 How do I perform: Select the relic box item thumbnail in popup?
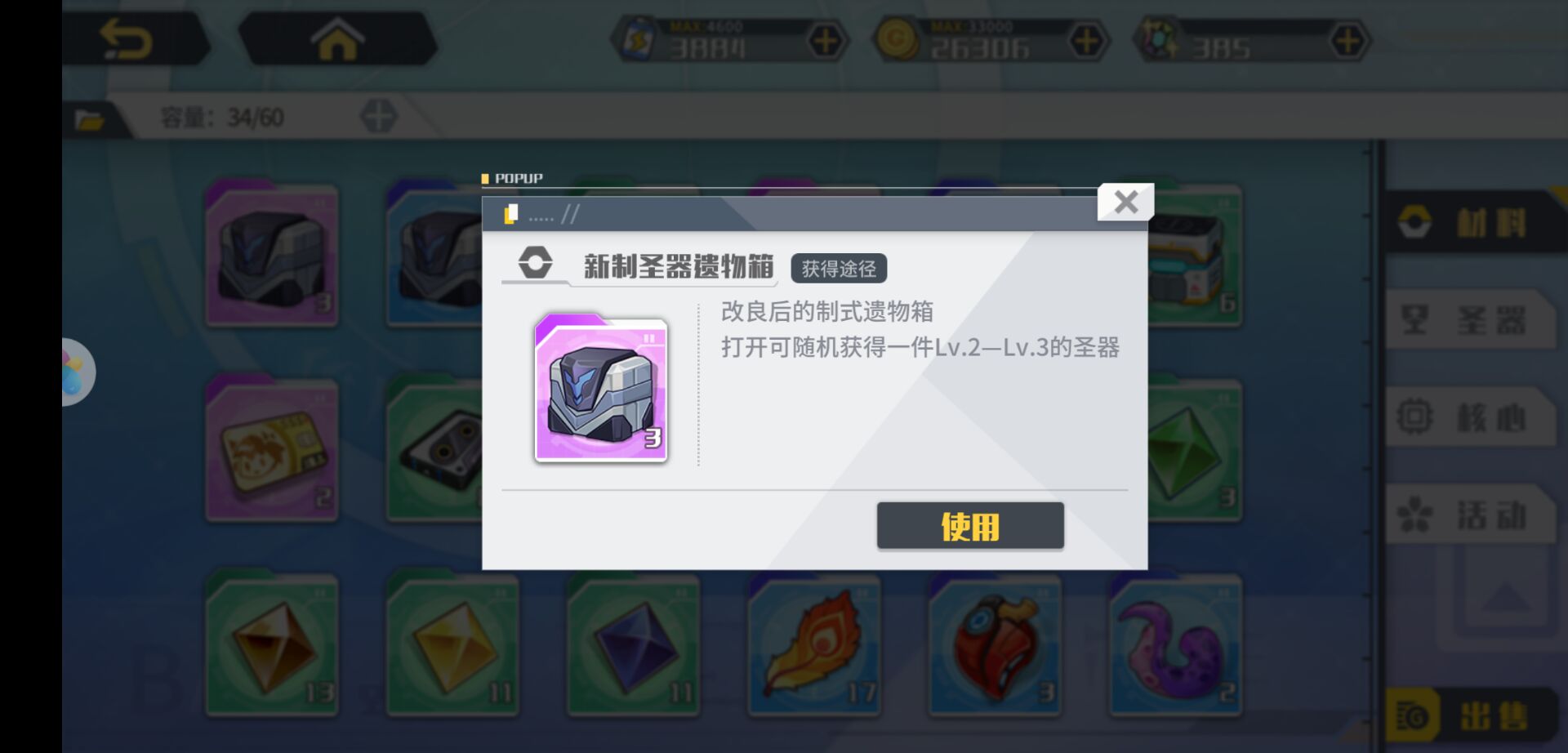click(601, 389)
